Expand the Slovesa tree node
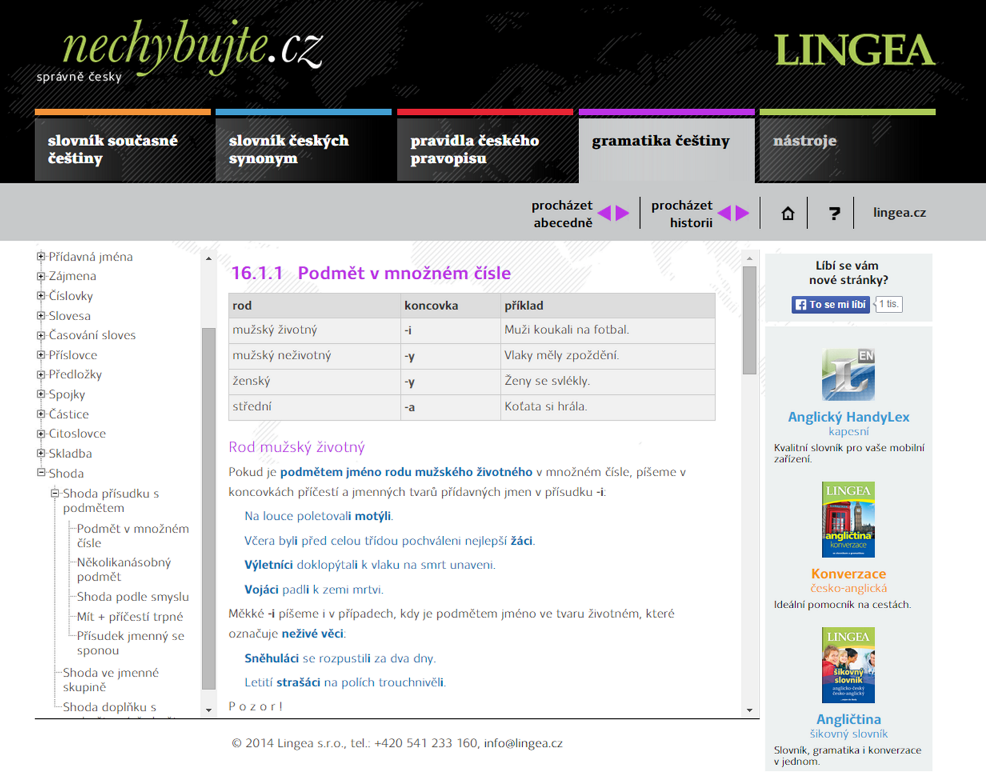The width and height of the screenshot is (986, 775). (x=41, y=316)
